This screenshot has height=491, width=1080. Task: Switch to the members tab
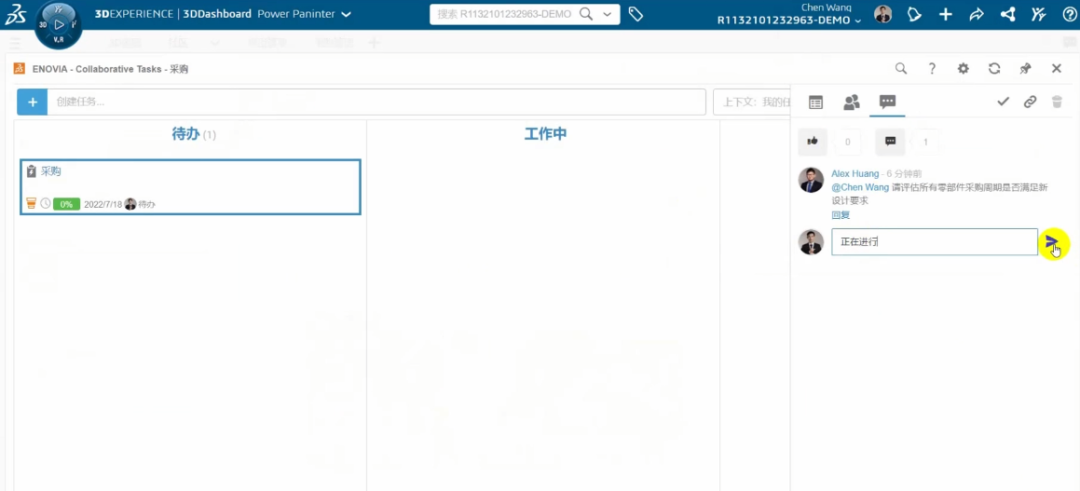851,102
